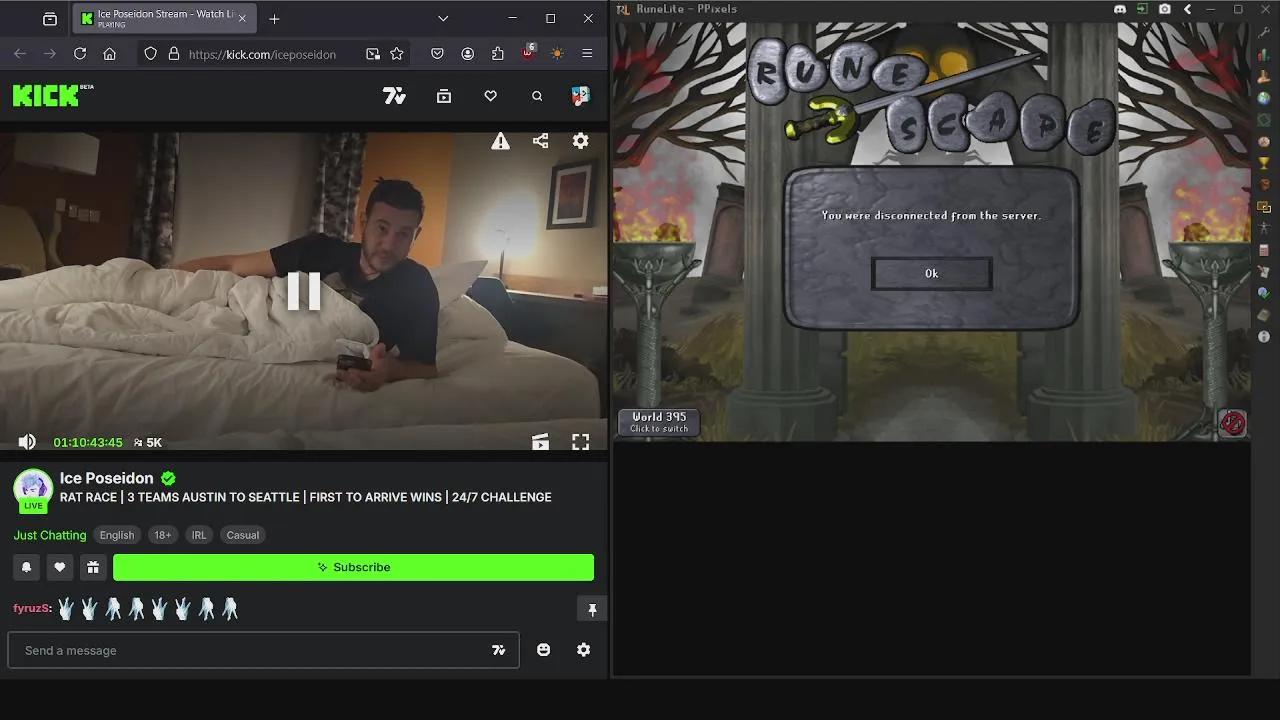Expand Firefox list all tabs arrow
Image resolution: width=1280 pixels, height=720 pixels.
(x=443, y=19)
